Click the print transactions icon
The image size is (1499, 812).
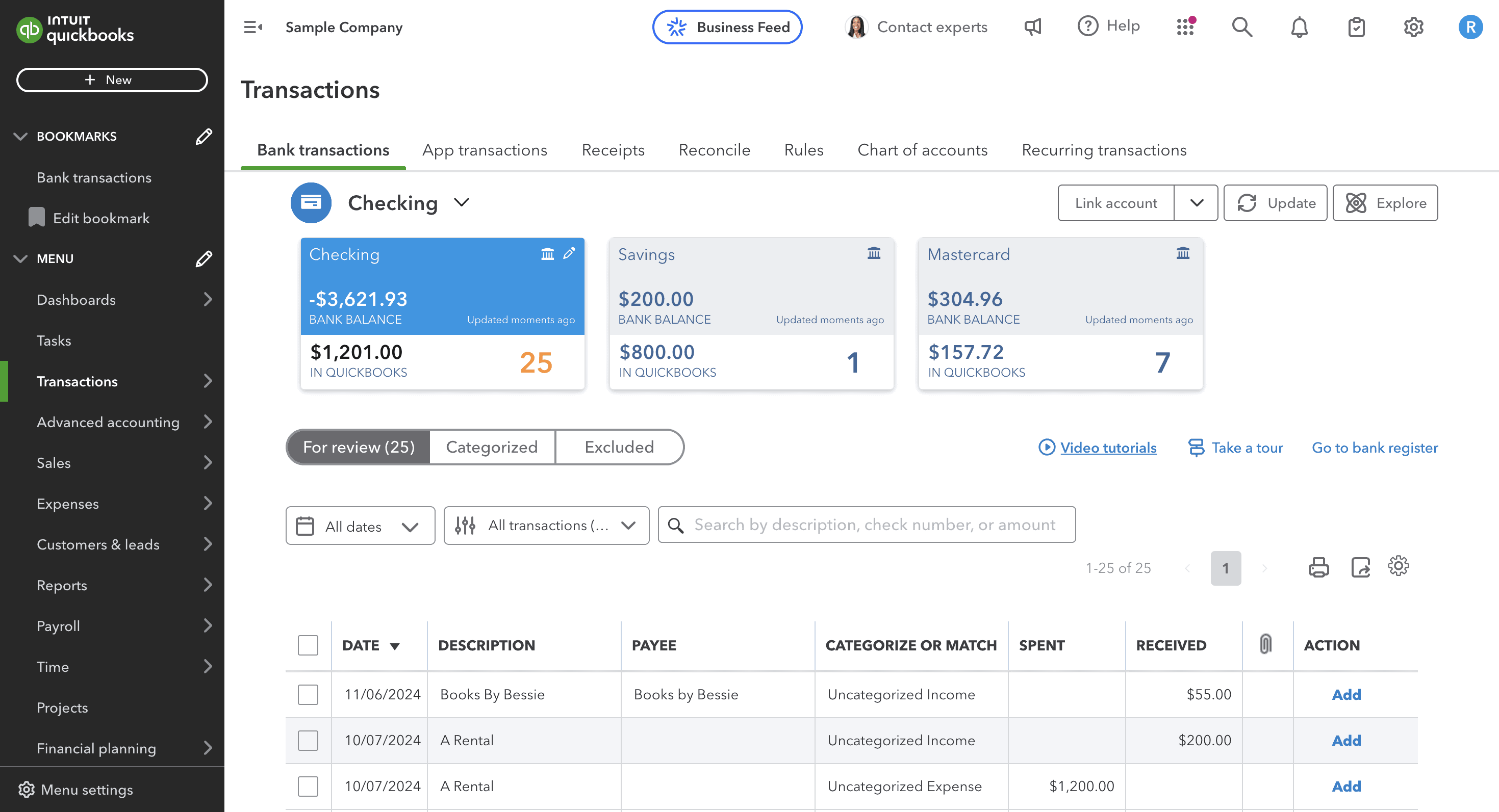pyautogui.click(x=1318, y=567)
